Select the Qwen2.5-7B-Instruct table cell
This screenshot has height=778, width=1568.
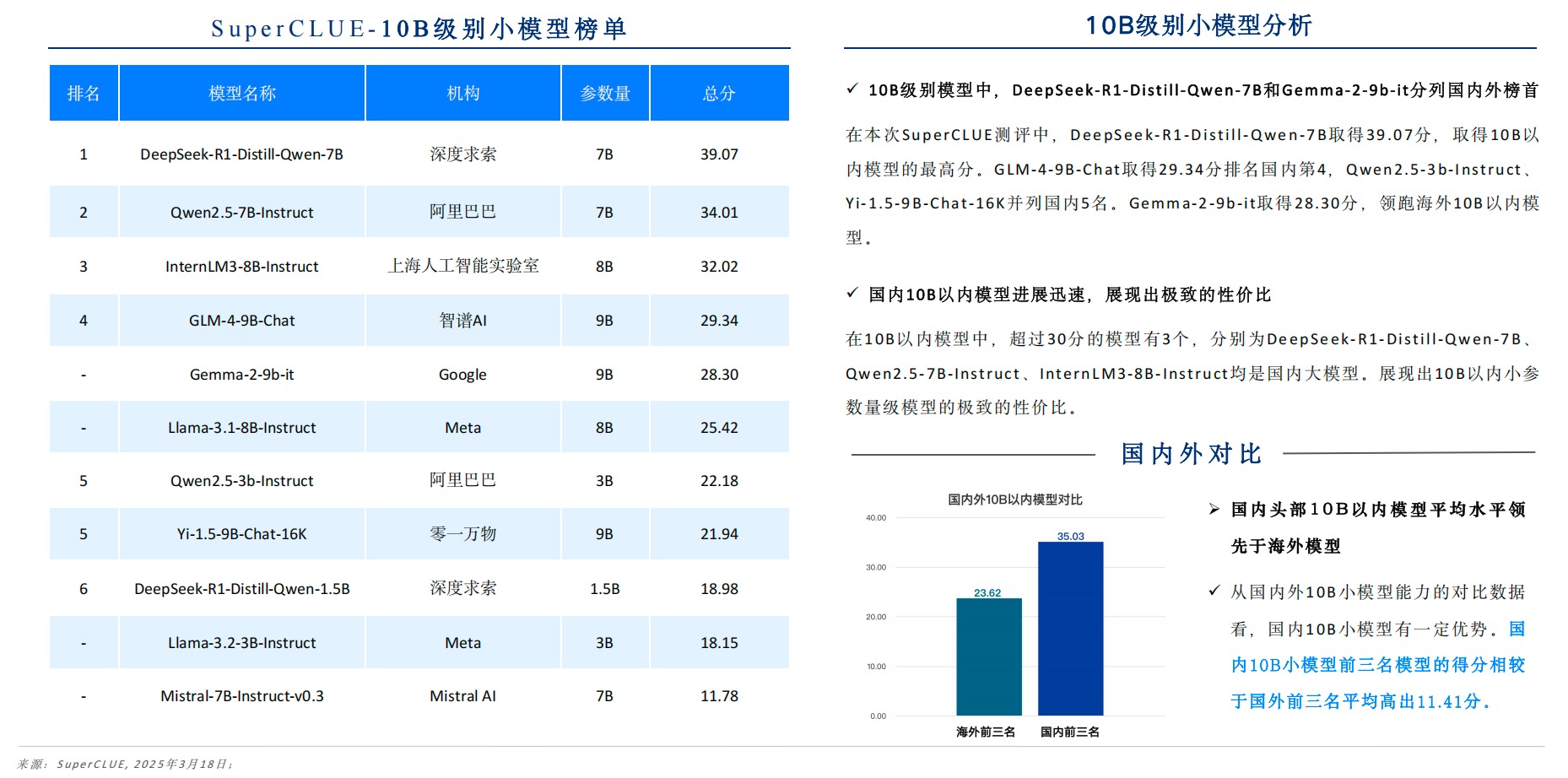tap(242, 213)
